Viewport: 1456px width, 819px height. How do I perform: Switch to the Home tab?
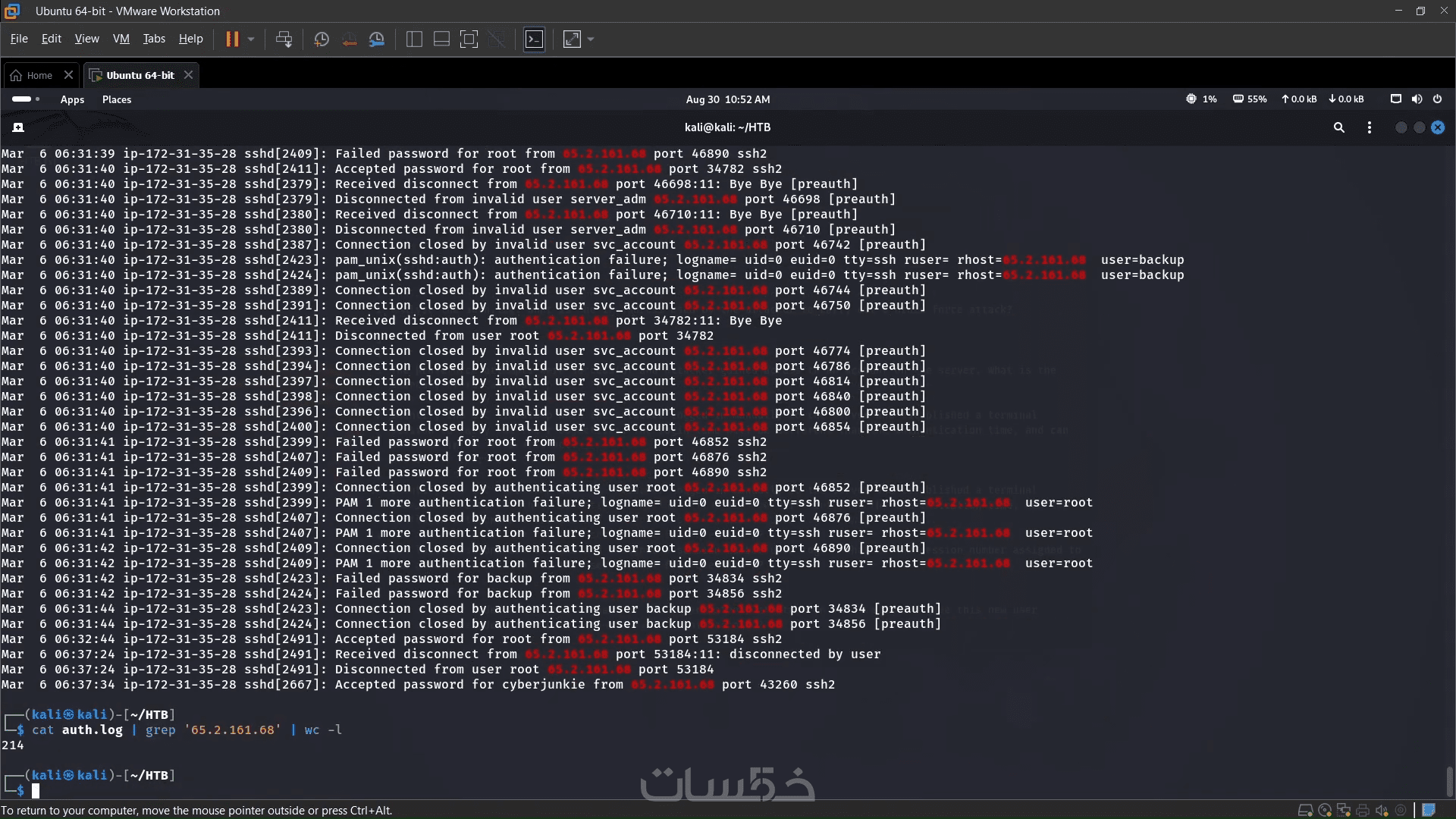(x=39, y=75)
